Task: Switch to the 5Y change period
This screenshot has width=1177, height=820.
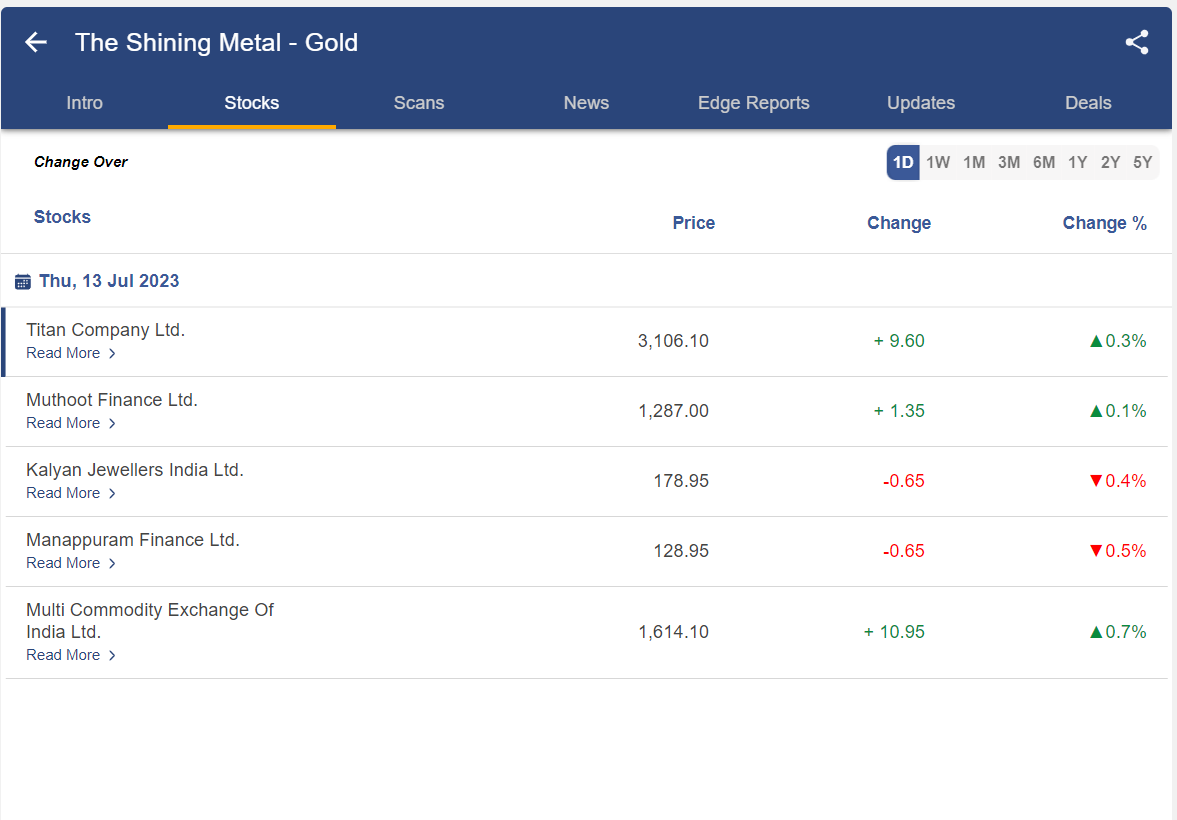Action: point(1143,162)
